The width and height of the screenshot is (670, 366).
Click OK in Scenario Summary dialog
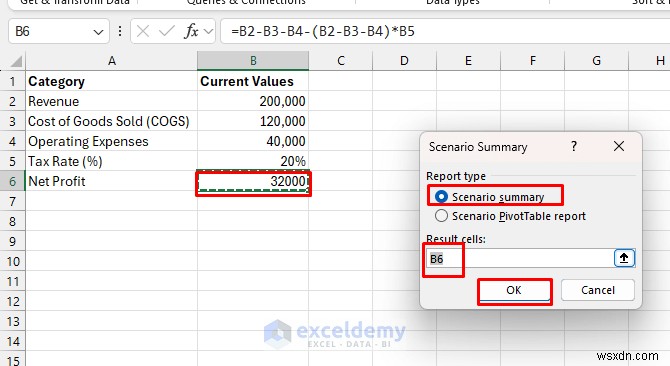tap(514, 290)
